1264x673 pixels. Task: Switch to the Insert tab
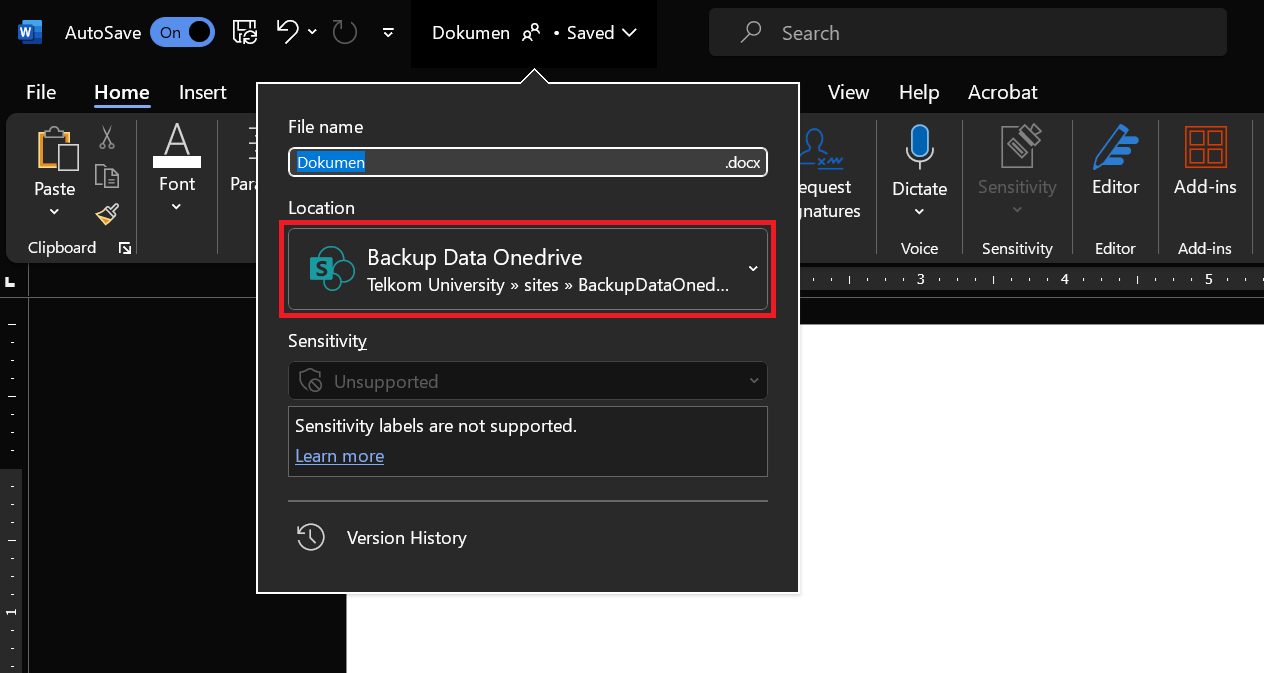[203, 92]
